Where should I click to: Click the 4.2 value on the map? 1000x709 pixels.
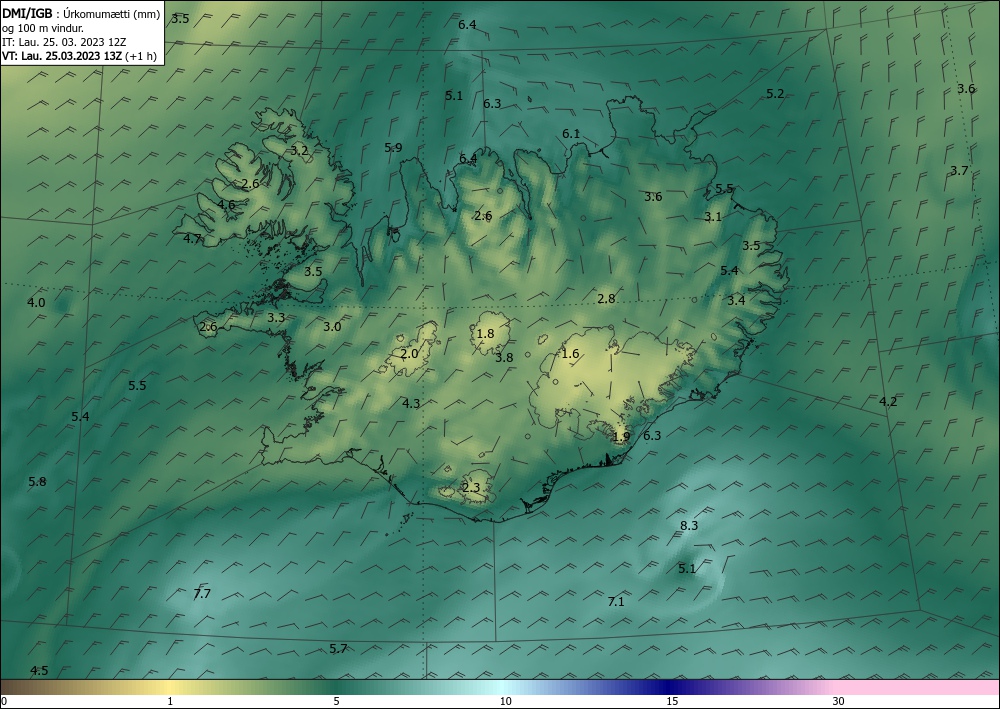click(888, 402)
